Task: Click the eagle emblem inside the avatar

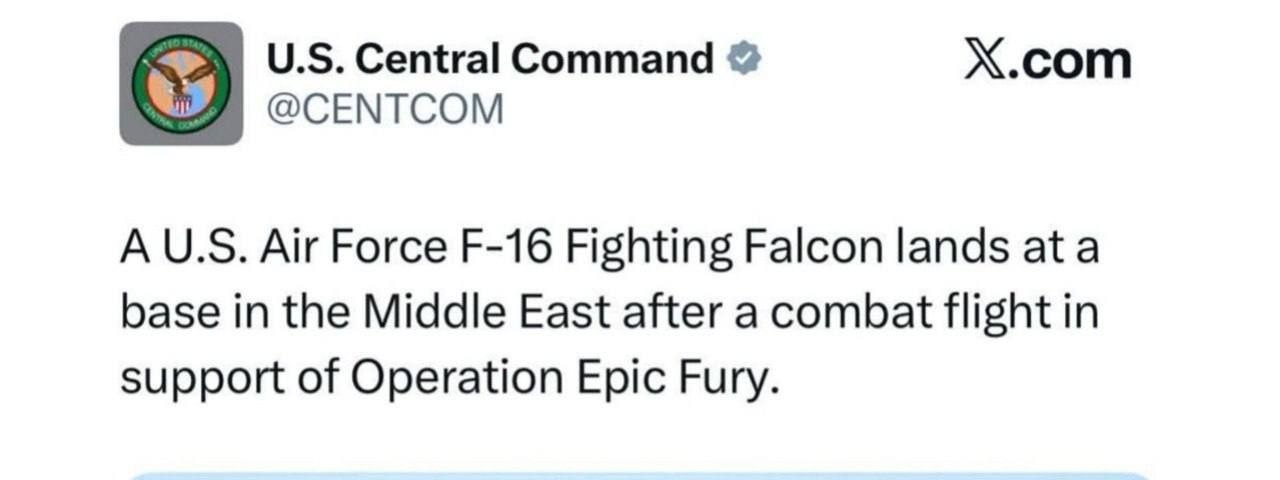Action: pos(182,78)
